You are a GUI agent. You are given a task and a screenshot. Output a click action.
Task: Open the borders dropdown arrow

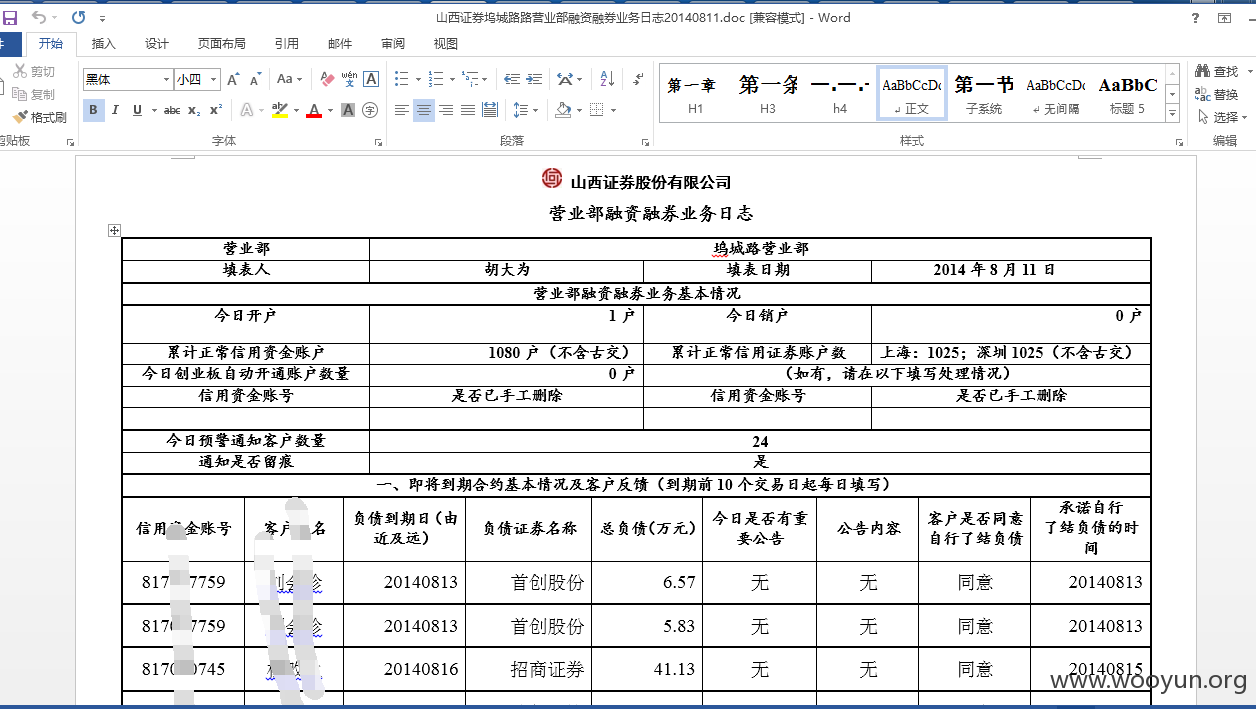pyautogui.click(x=613, y=110)
